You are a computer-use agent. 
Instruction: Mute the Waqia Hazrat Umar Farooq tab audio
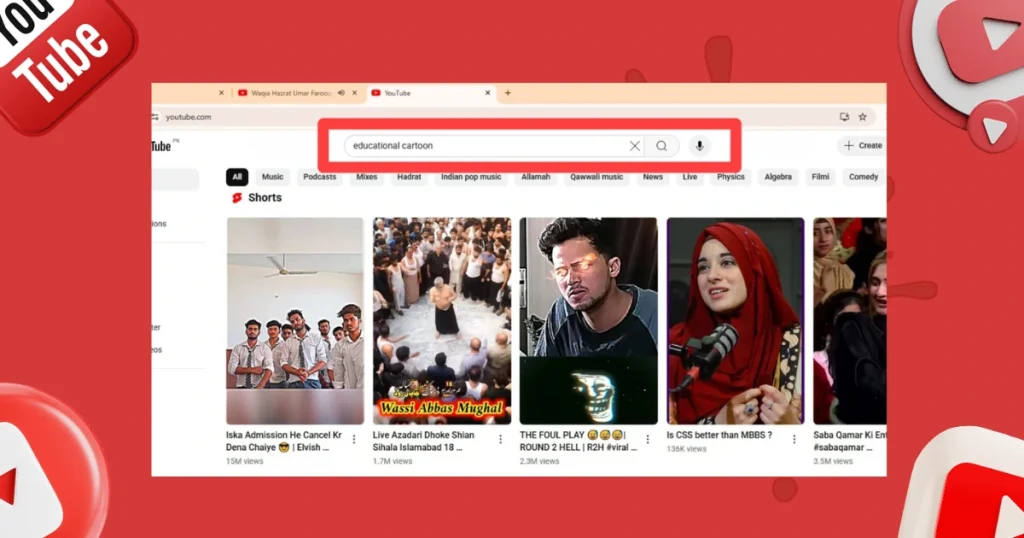pyautogui.click(x=342, y=93)
